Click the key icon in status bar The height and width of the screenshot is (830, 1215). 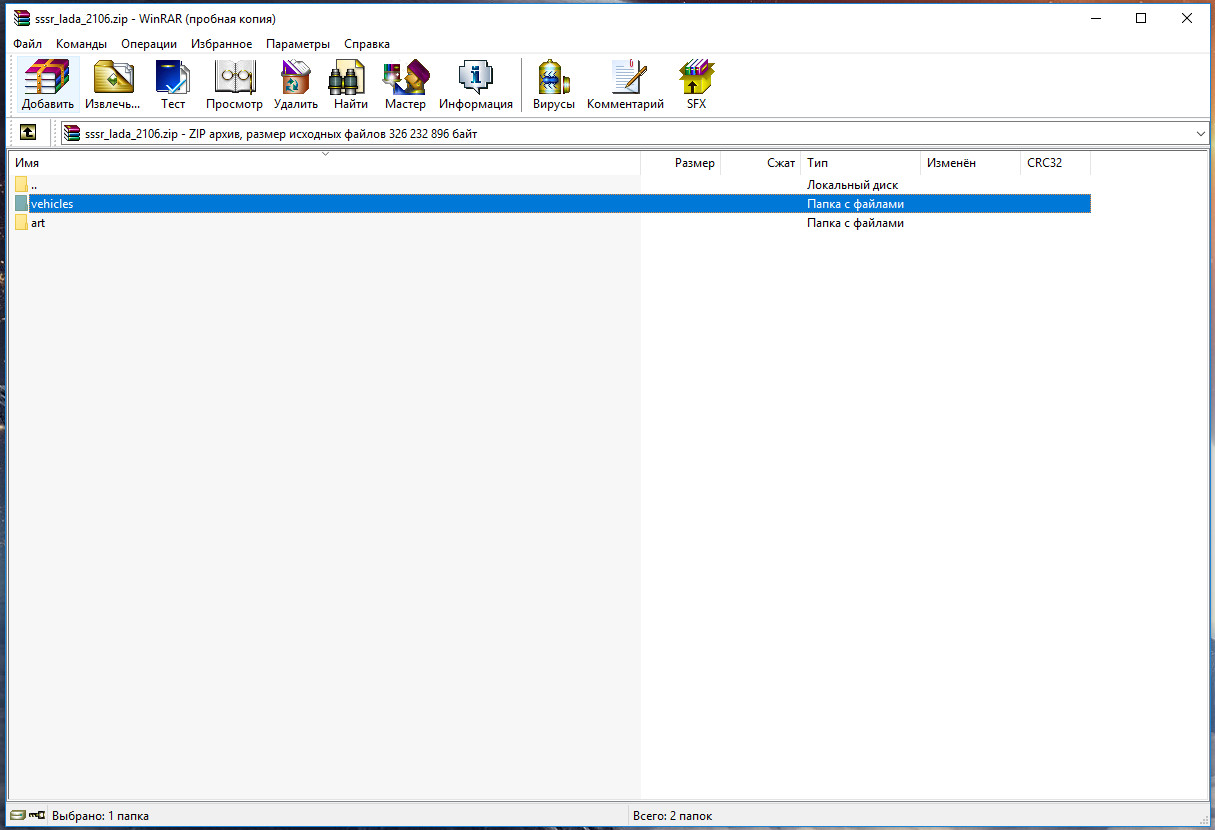(37, 816)
